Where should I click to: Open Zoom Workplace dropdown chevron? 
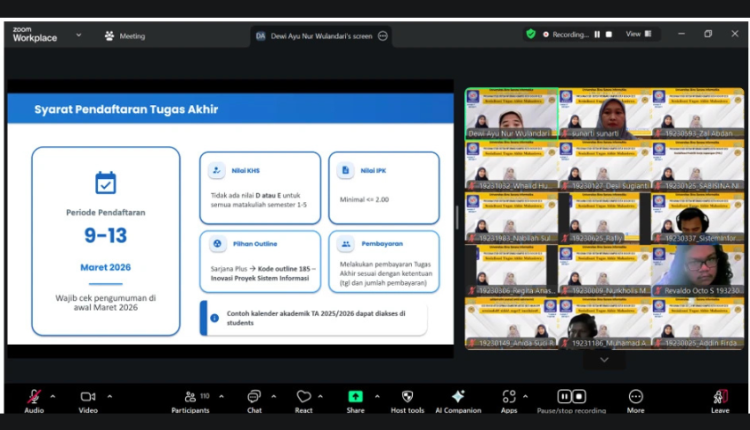(x=78, y=35)
